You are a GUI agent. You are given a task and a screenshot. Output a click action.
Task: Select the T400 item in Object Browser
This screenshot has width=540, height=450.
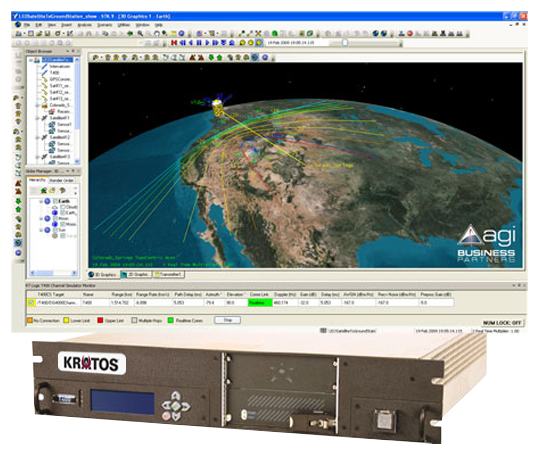coord(54,73)
